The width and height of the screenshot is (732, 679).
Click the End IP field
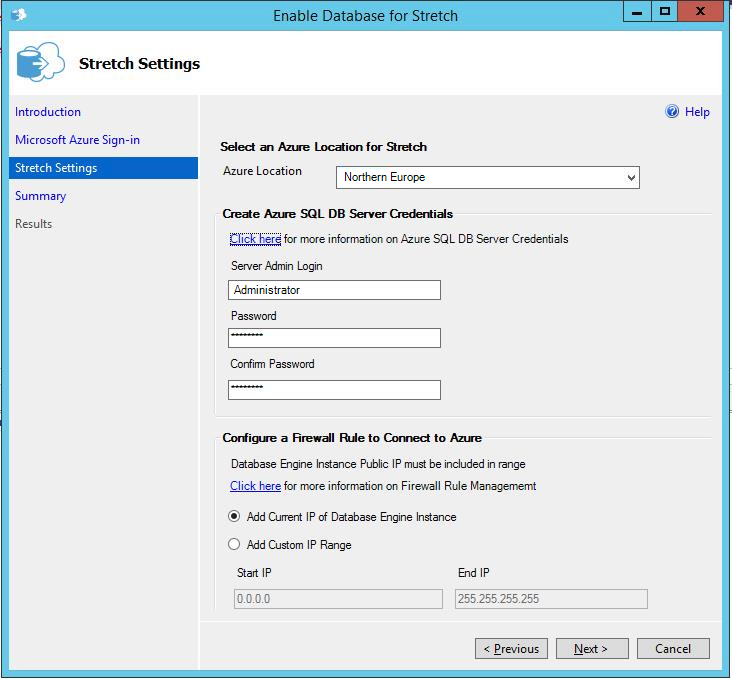[551, 599]
